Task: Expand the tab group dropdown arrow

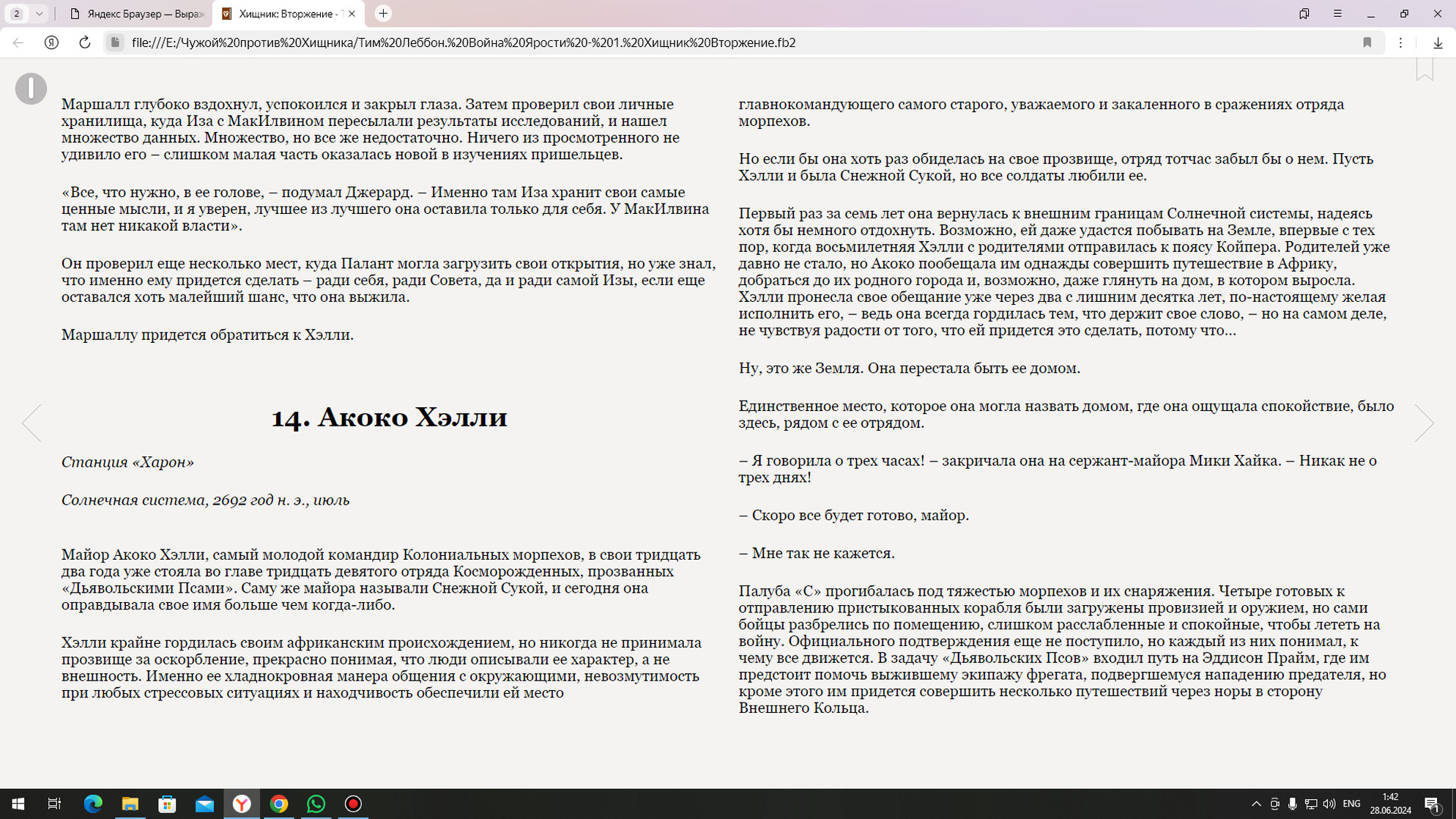Action: click(x=39, y=13)
